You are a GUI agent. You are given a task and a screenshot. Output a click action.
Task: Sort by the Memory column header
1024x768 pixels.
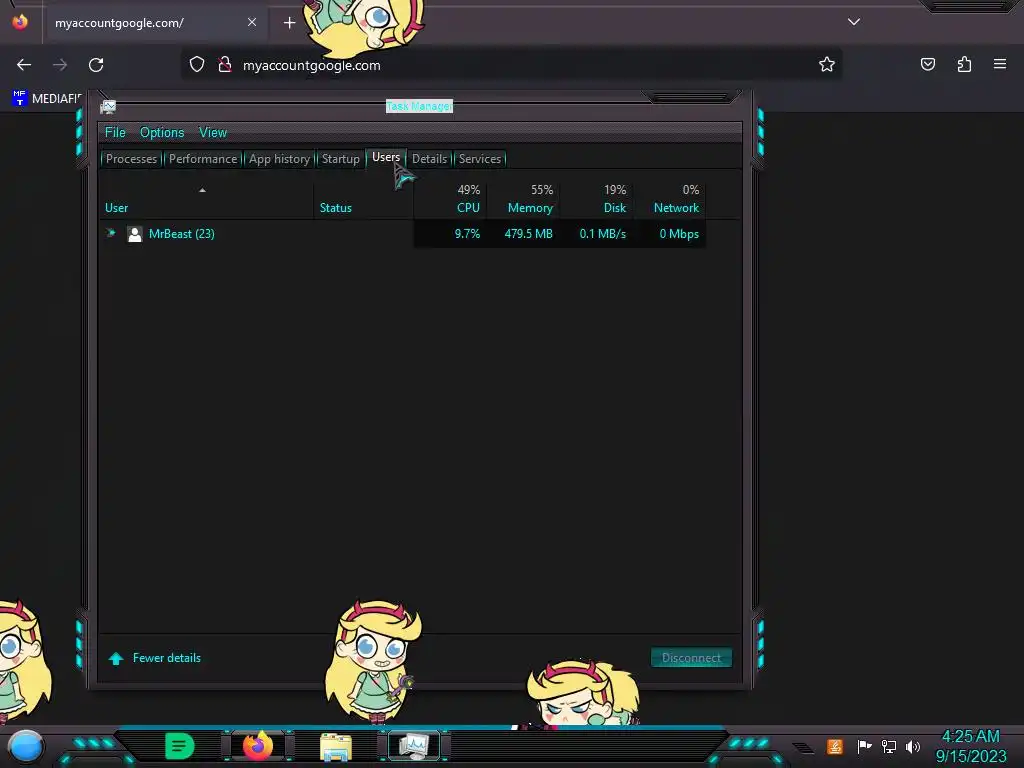(523, 200)
